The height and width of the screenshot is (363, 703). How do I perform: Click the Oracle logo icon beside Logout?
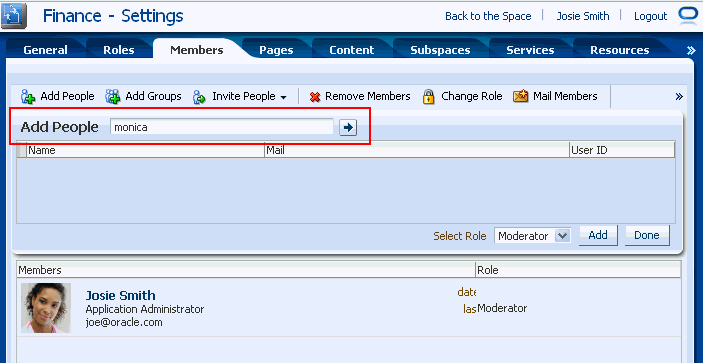688,16
